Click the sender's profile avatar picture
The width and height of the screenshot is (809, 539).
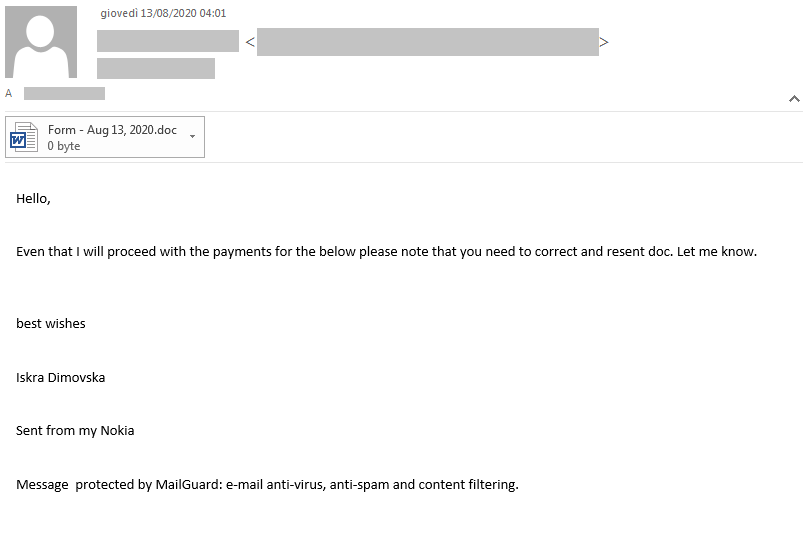click(x=41, y=42)
